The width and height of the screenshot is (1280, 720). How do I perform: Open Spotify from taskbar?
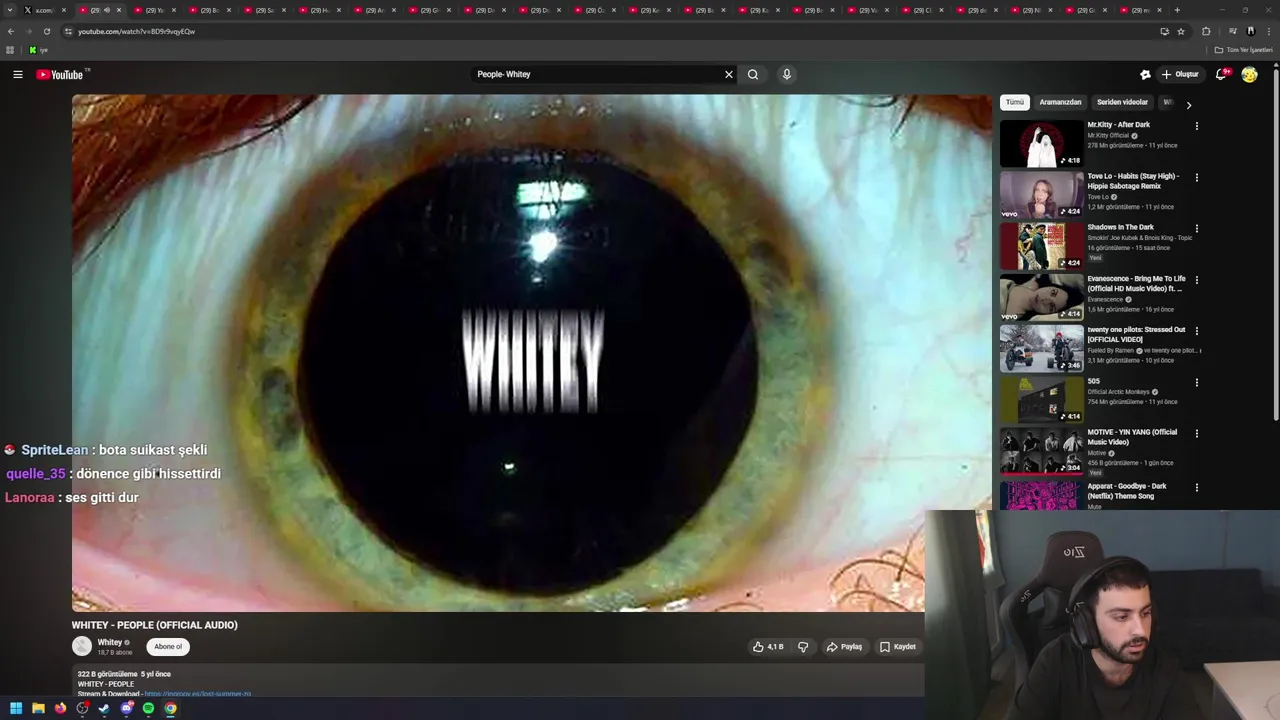[x=148, y=708]
